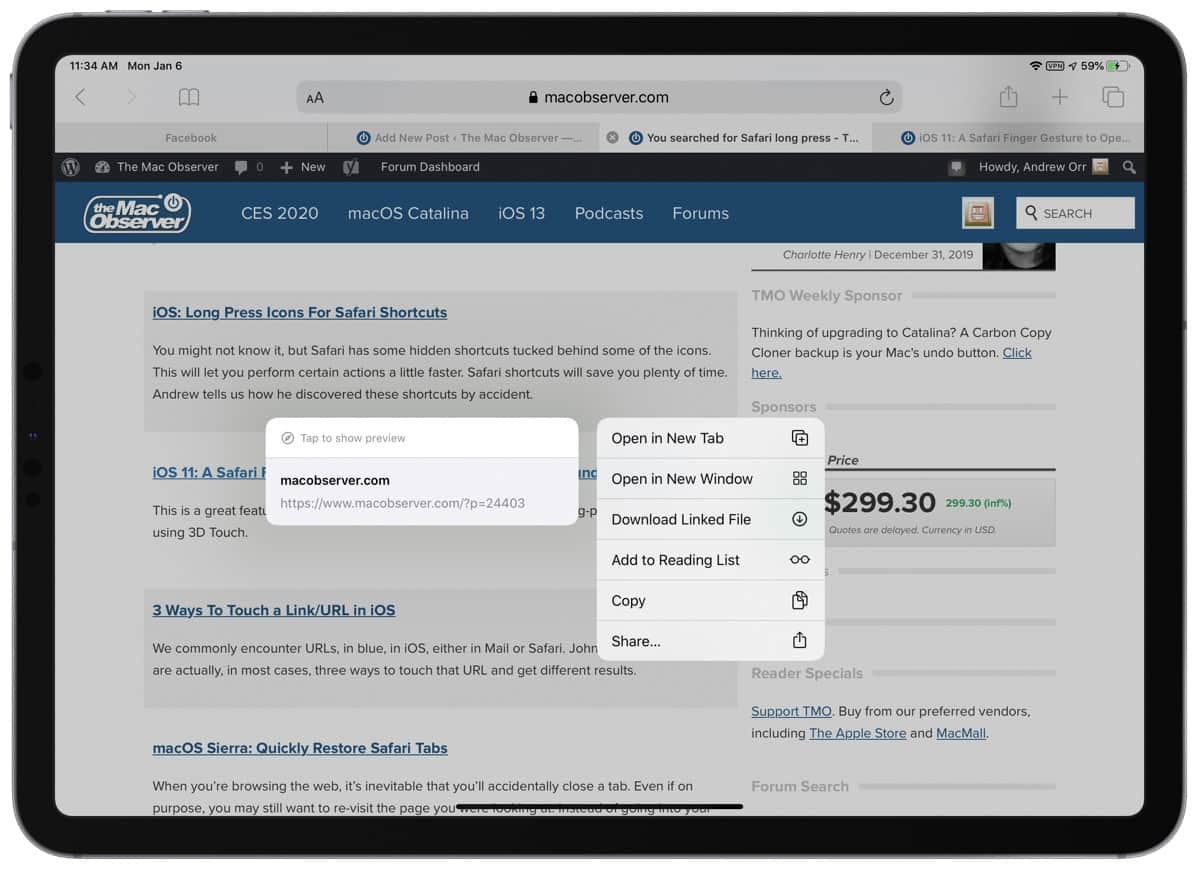Click the 'TMO Weekly Sponsor' heading
The width and height of the screenshot is (1200, 871).
[x=827, y=295]
